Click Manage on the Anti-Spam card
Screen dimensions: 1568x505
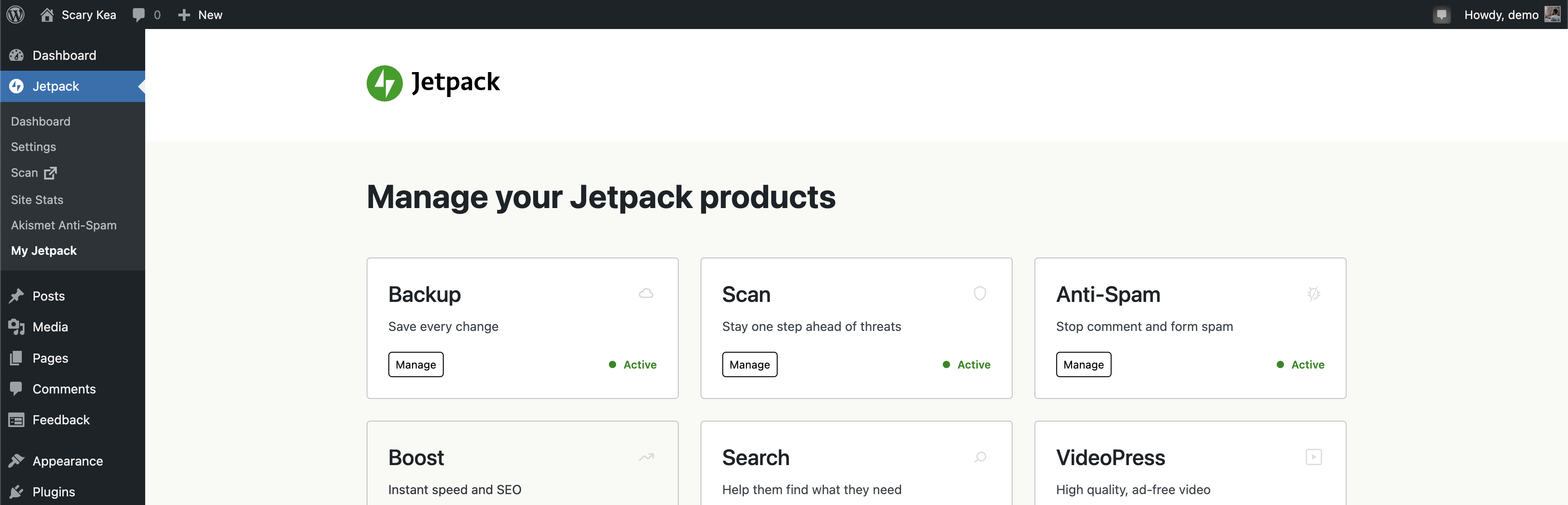[x=1083, y=364]
